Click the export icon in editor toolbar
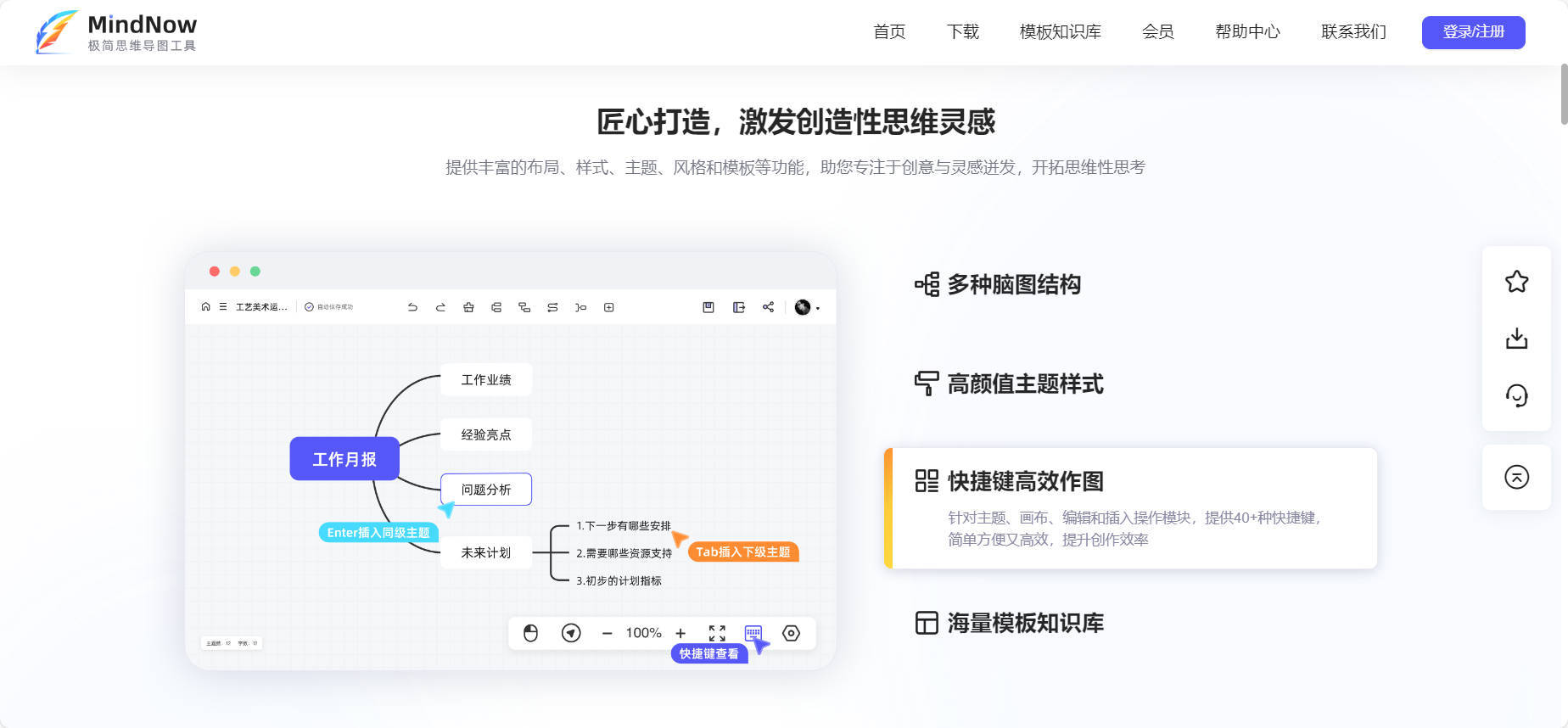Image resolution: width=1568 pixels, height=728 pixels. pyautogui.click(x=738, y=307)
